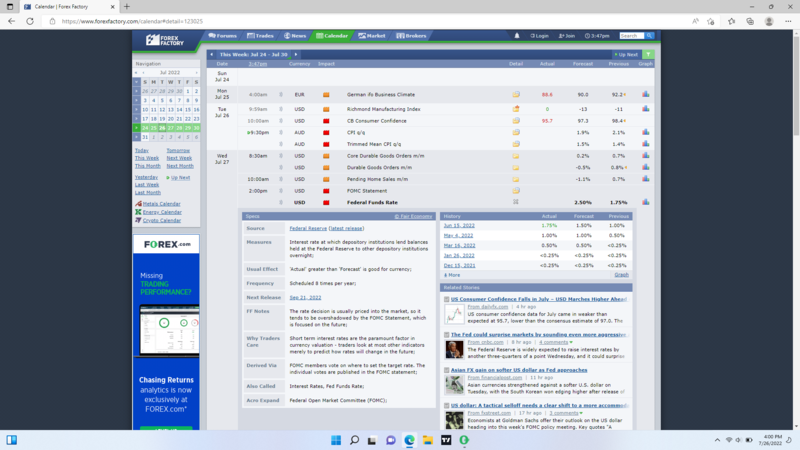Open detail folder for Richmond Manufacturing Index
800x450 pixels.
tap(516, 109)
